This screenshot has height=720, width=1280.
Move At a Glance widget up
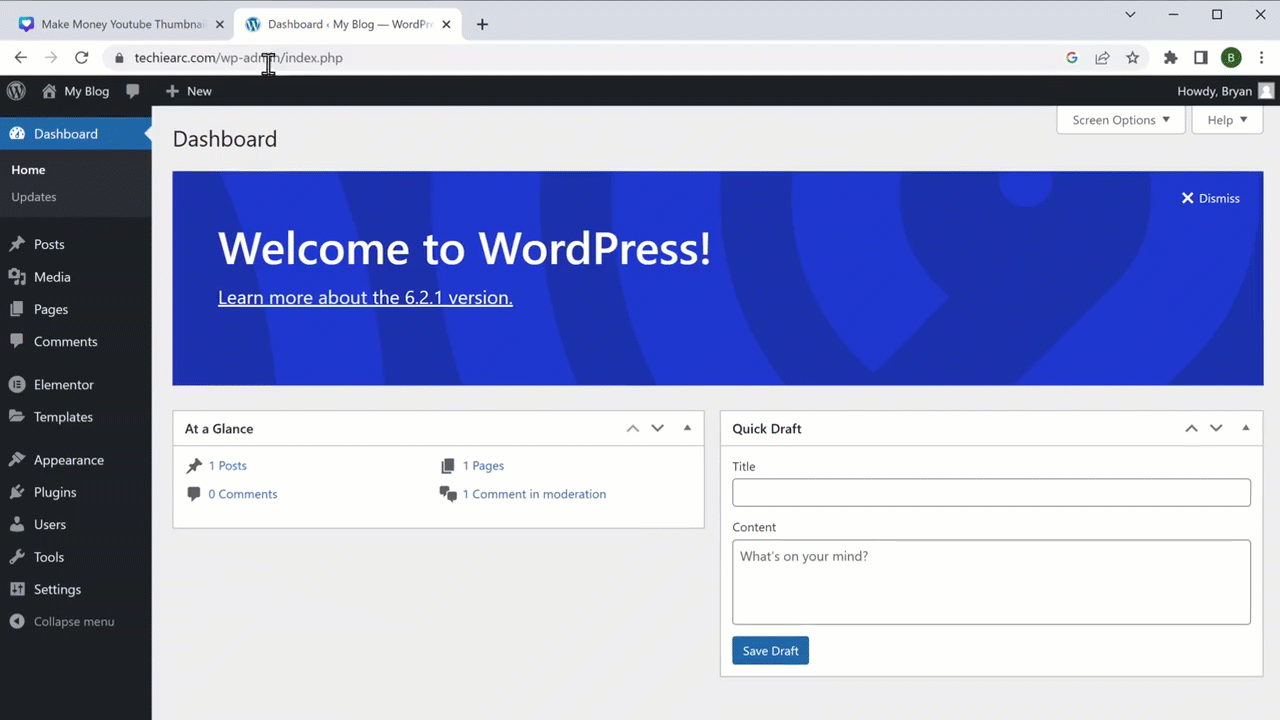633,428
